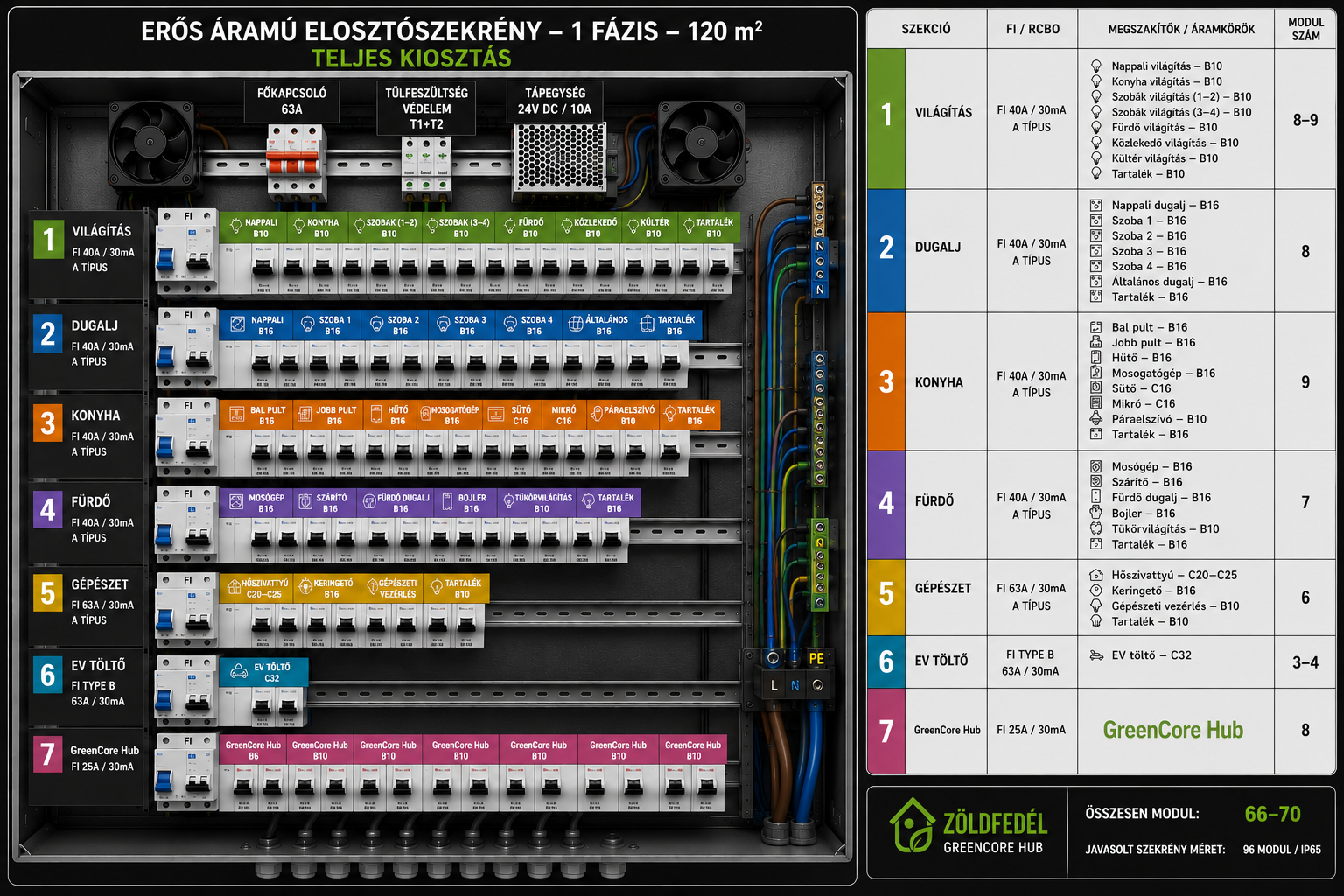Click the TELJES KIOSZTÁS green subtitle
Image resolution: width=1344 pixels, height=896 pixels.
411,59
